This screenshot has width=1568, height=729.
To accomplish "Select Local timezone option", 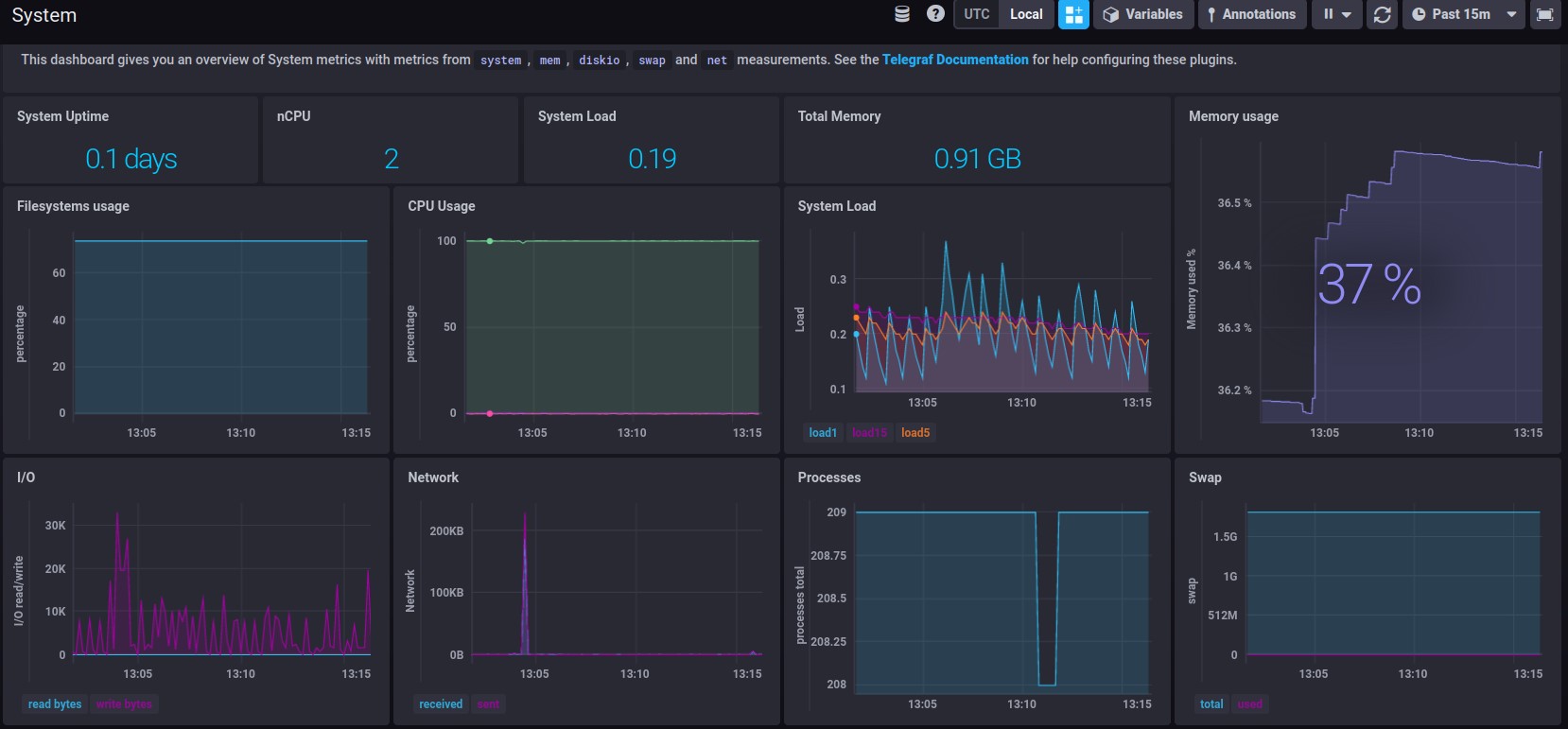I will pos(1026,14).
